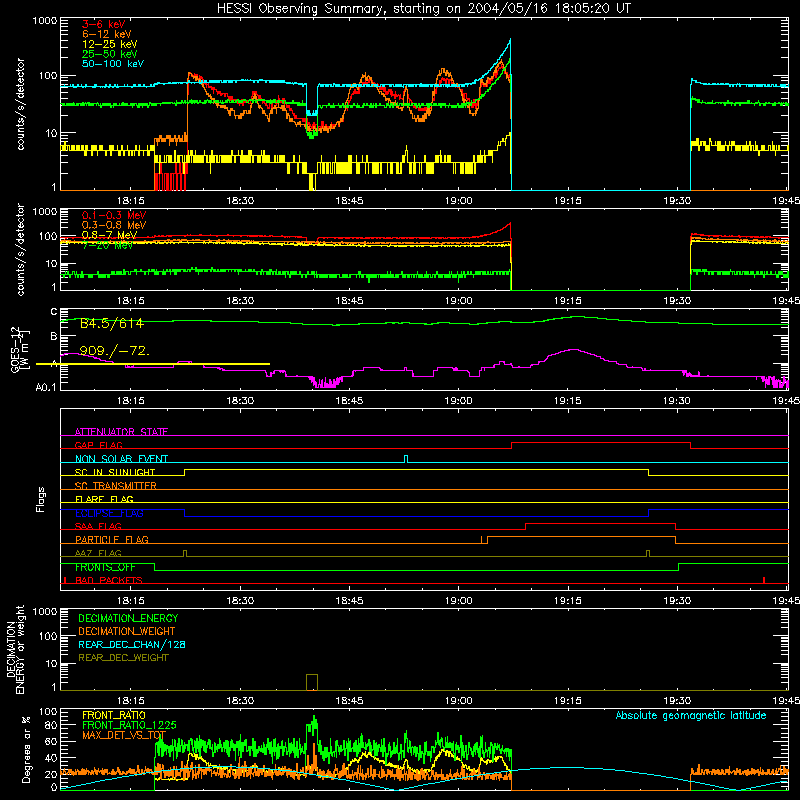The image size is (800, 800).
Task: Select the BAD_PACKETS flag label
Action: pos(109,580)
